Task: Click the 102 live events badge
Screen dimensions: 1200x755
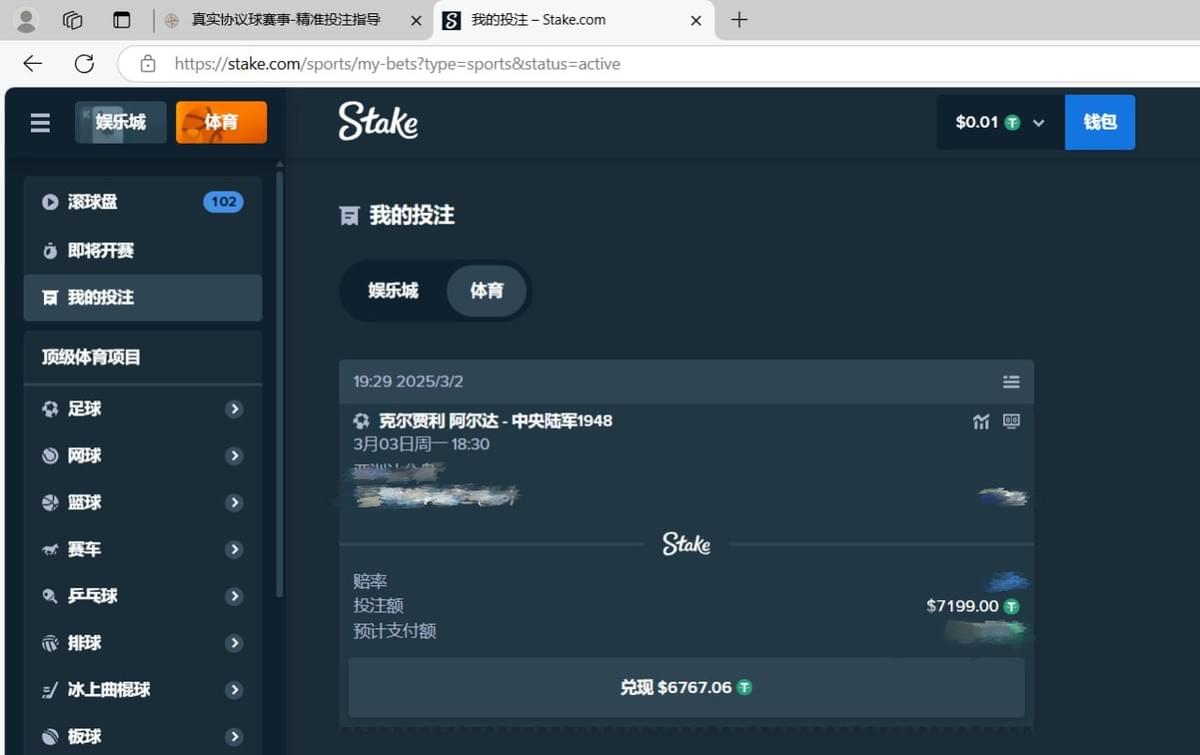Action: tap(224, 202)
